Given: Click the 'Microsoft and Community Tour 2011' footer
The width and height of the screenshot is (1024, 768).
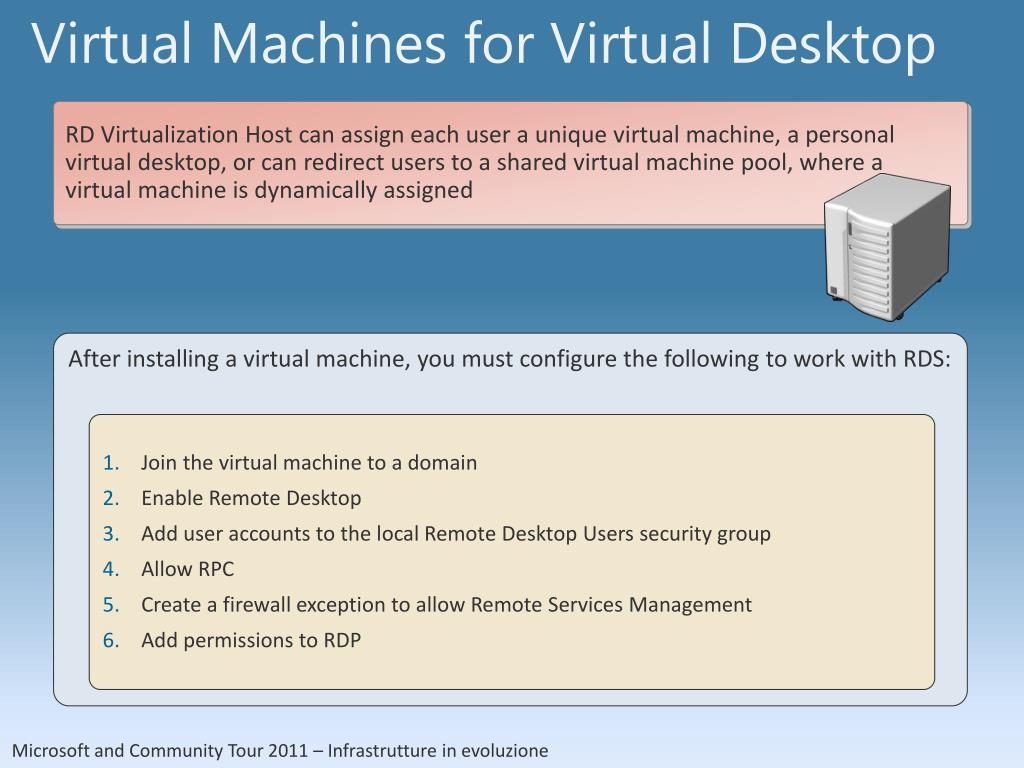Looking at the screenshot, I should pyautogui.click(x=280, y=750).
